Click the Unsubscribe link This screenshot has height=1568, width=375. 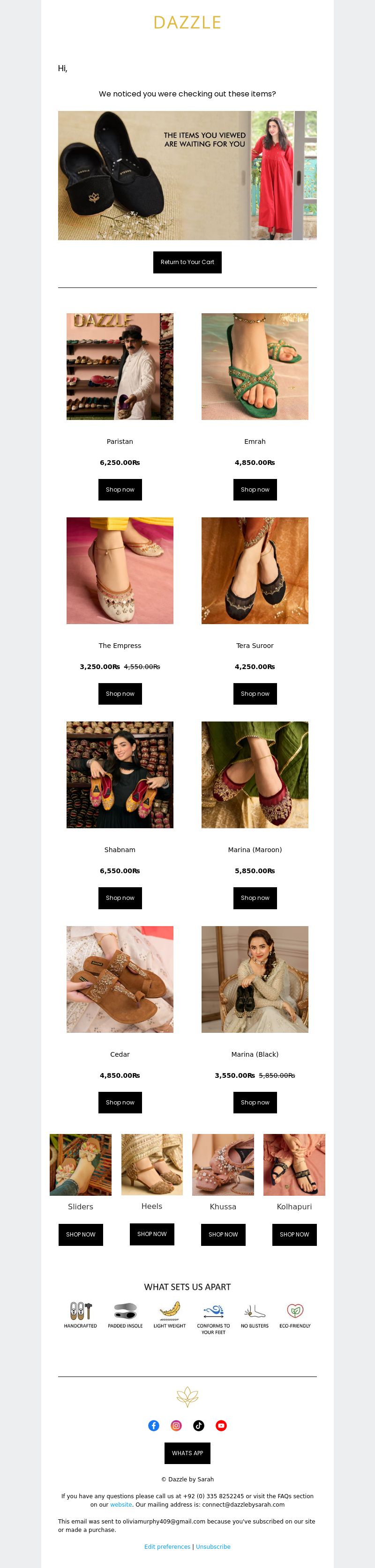213,1546
